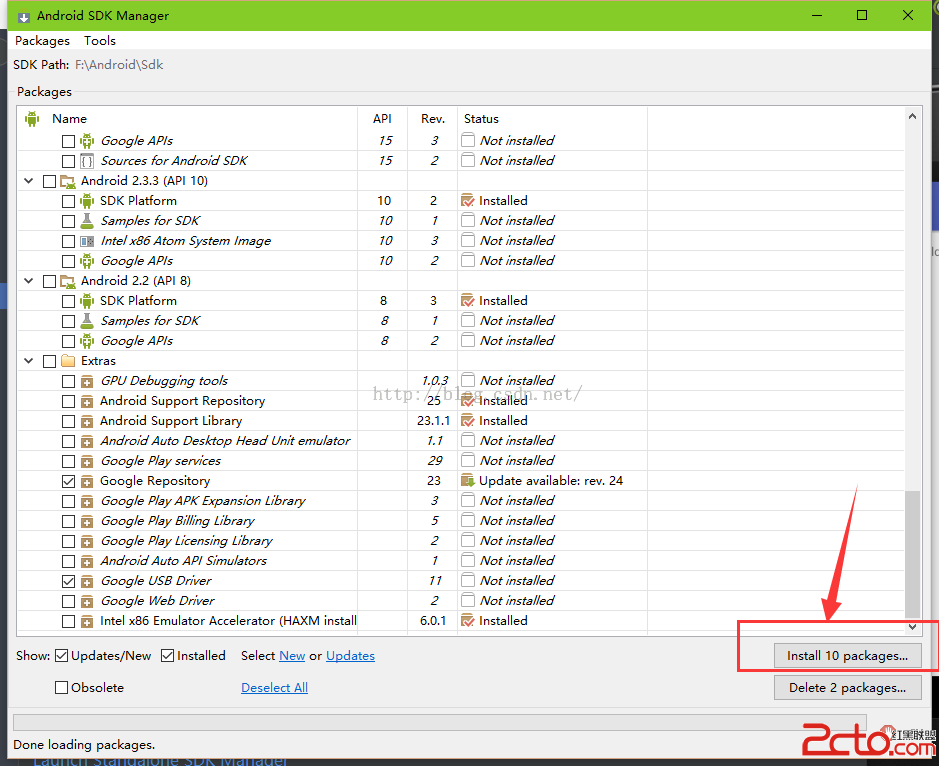This screenshot has height=766, width=939.
Task: Check the Intel x86 Atom System Image checkbox
Action: 68,241
